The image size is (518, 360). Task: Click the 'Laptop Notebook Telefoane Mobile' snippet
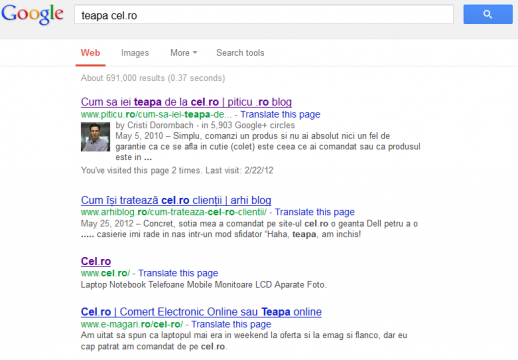(204, 285)
